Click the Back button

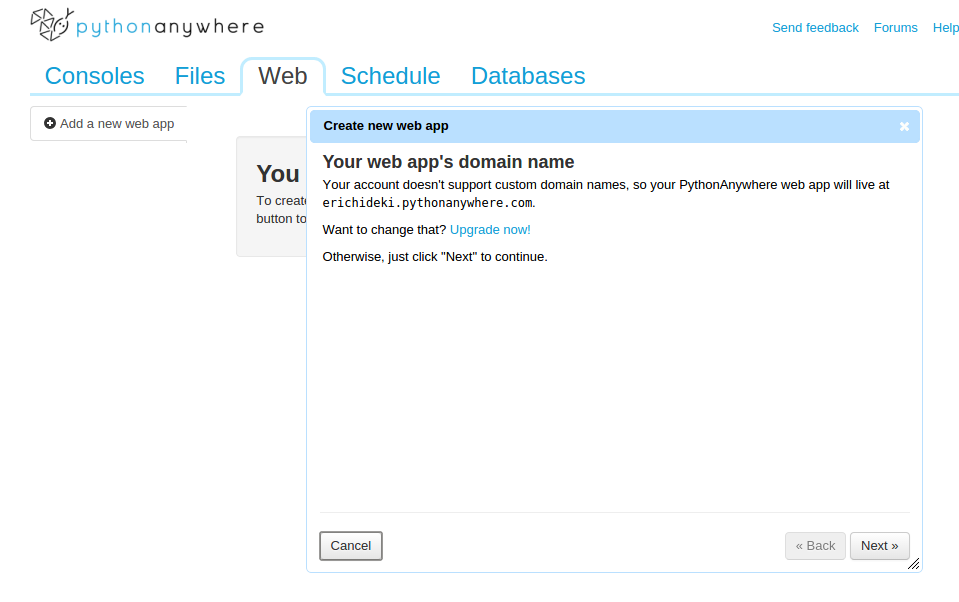pyautogui.click(x=815, y=546)
